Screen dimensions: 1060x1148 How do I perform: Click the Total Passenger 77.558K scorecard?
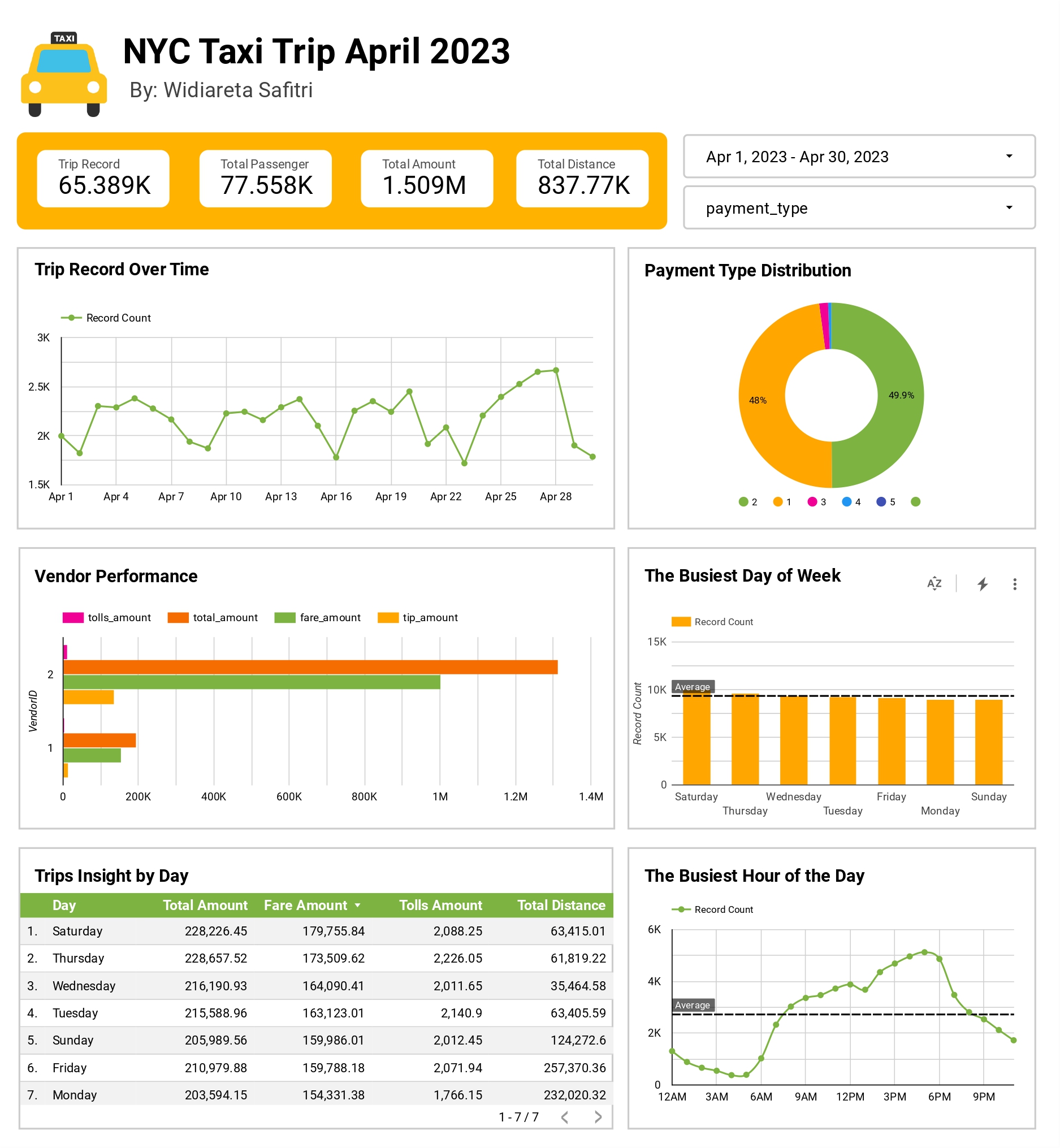[266, 179]
